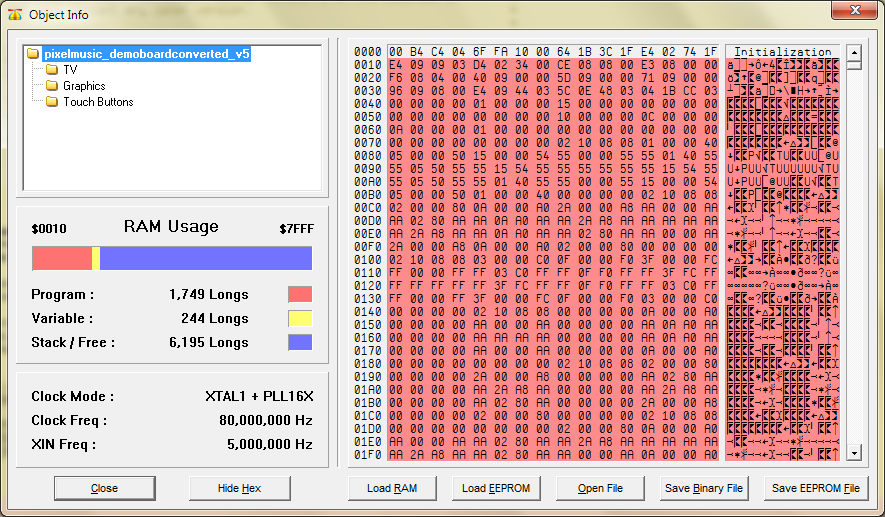Close the Object Info dialog via Close button

point(104,488)
